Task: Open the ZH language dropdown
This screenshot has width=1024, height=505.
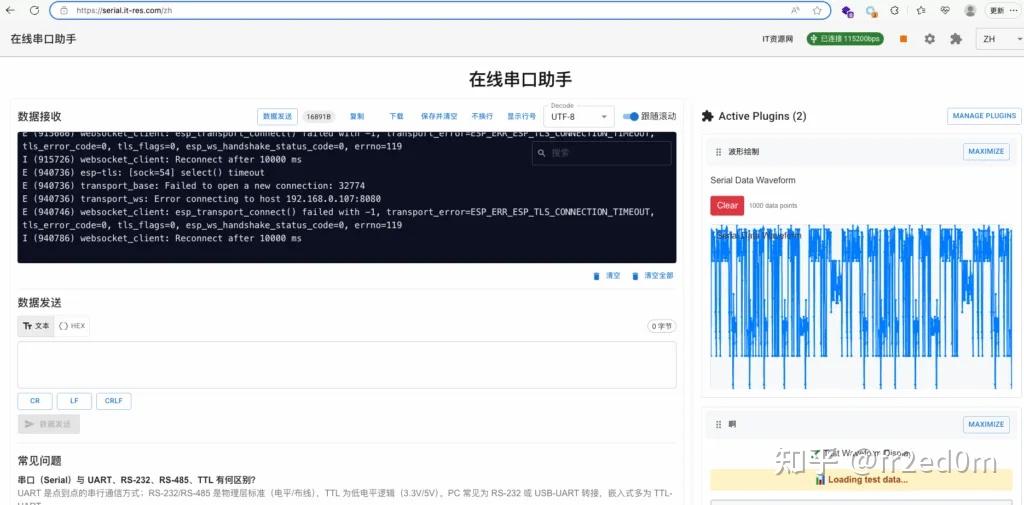Action: (999, 39)
